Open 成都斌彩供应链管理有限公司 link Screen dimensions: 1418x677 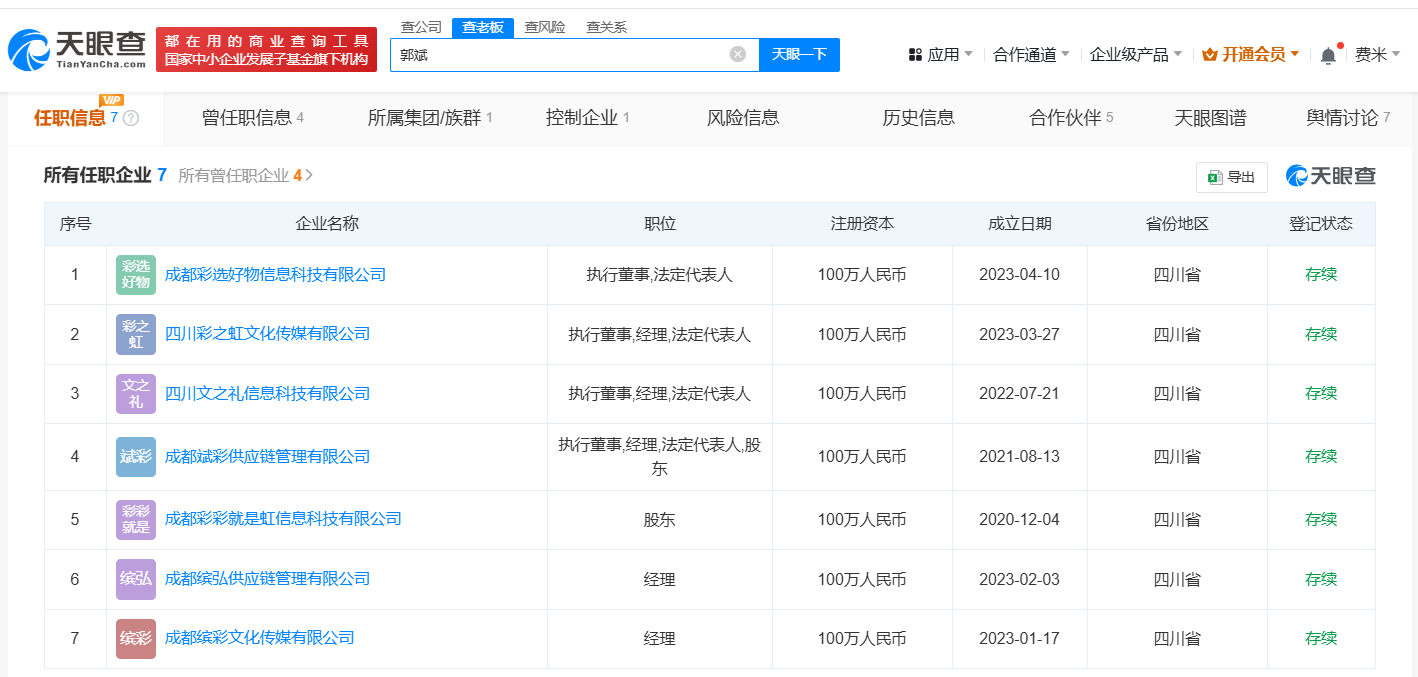tap(267, 457)
